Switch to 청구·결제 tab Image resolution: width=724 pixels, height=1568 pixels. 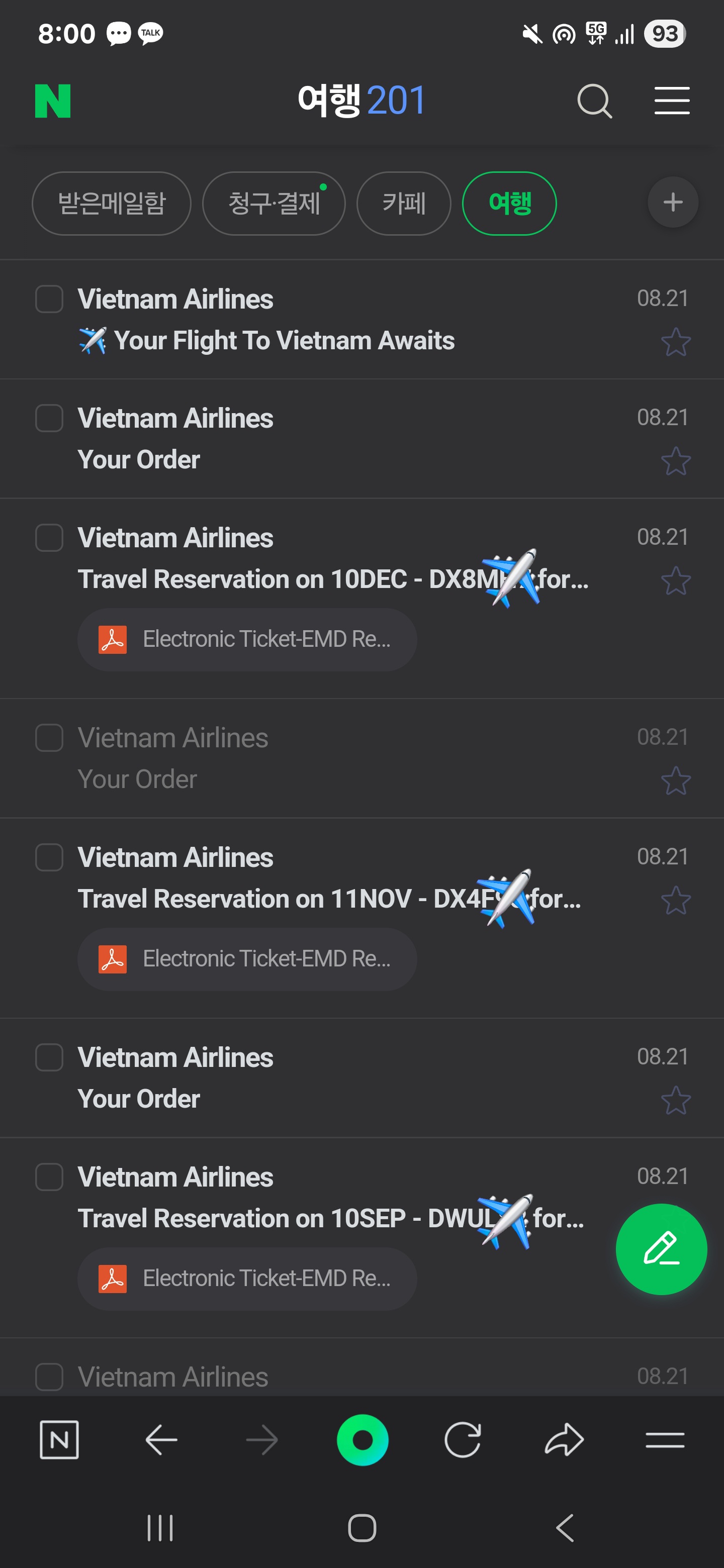[274, 204]
